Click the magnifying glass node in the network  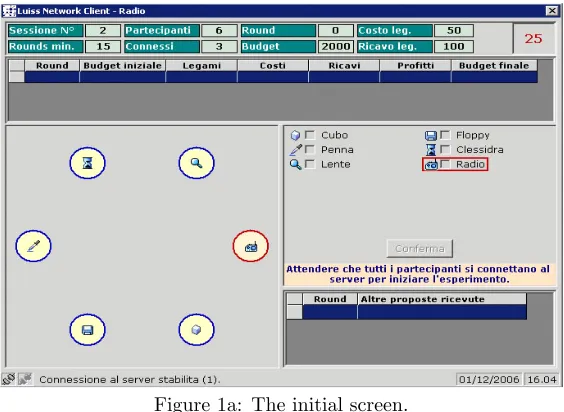[x=196, y=163]
